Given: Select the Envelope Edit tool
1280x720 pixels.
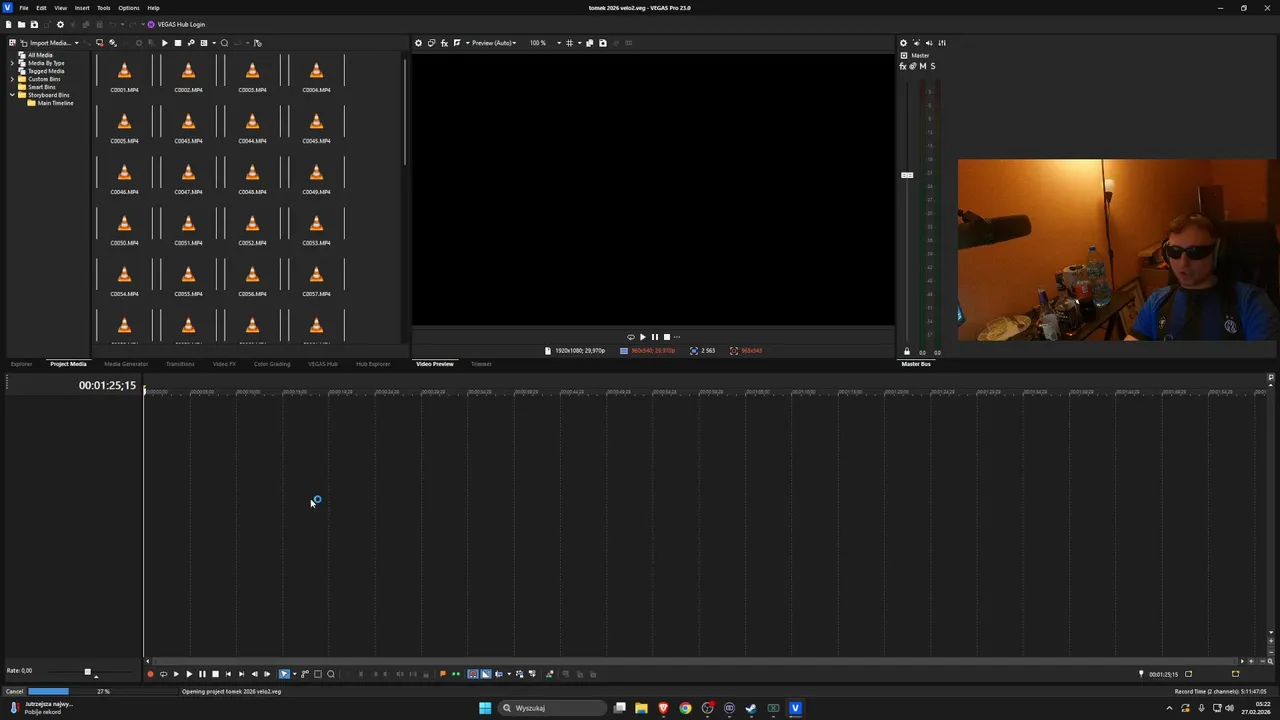Looking at the screenshot, I should pyautogui.click(x=305, y=674).
